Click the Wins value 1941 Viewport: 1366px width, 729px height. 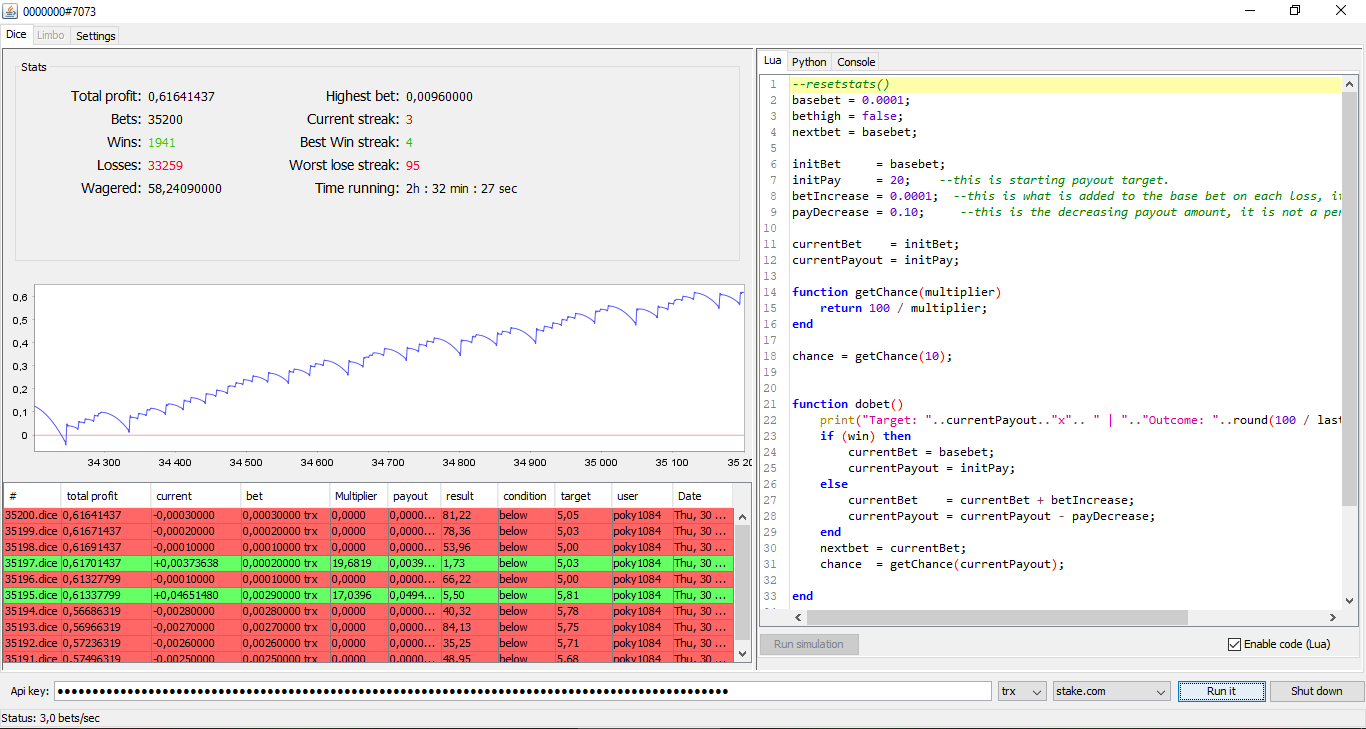point(161,142)
